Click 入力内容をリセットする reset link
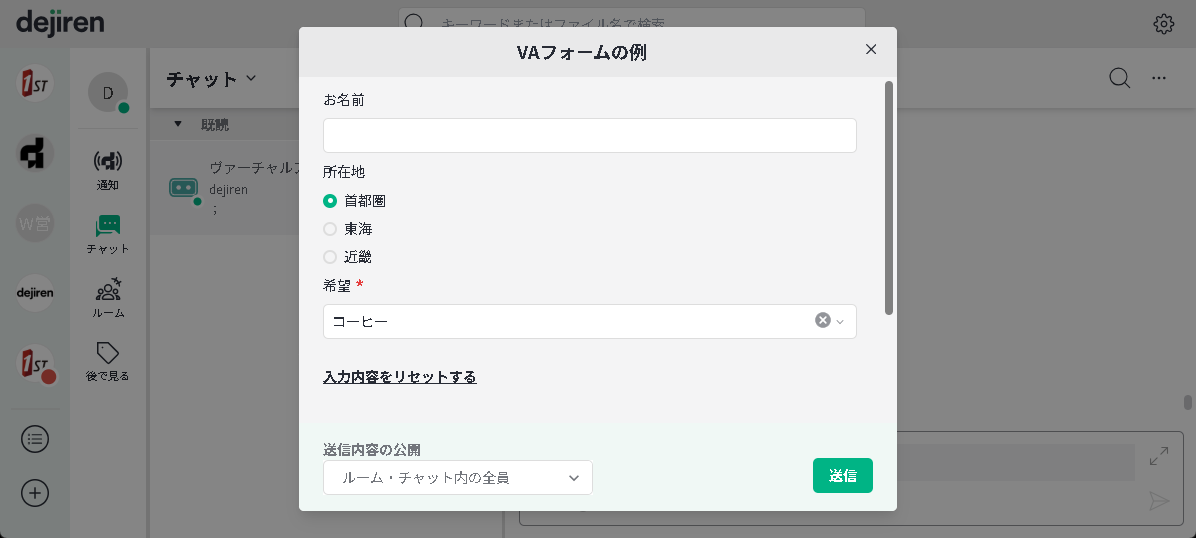 point(399,377)
